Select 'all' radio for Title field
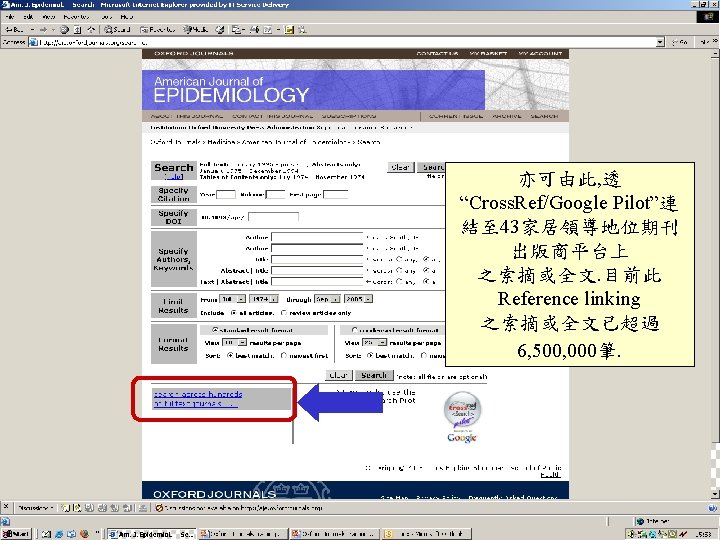 pyautogui.click(x=426, y=259)
